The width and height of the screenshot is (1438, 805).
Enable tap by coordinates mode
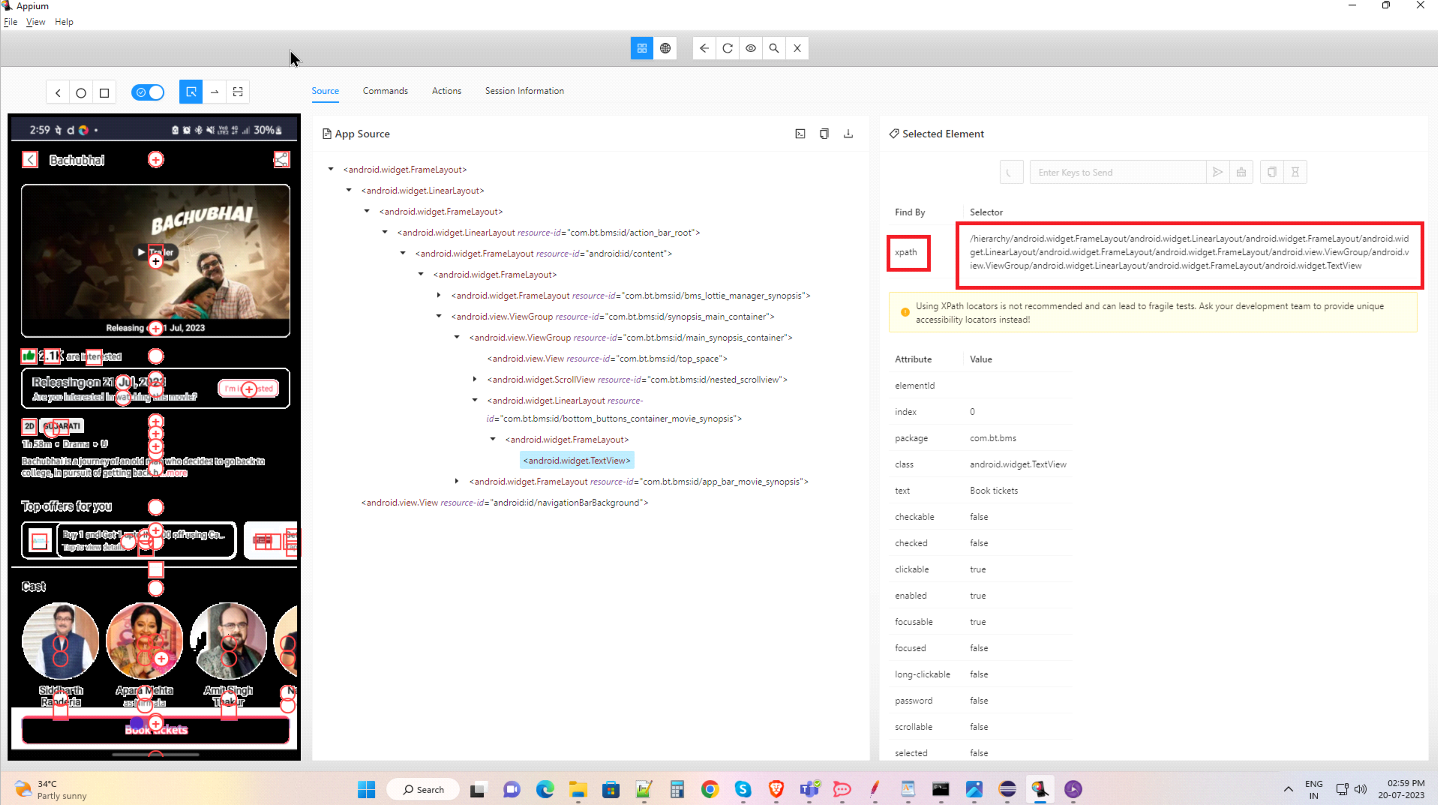pos(238,92)
